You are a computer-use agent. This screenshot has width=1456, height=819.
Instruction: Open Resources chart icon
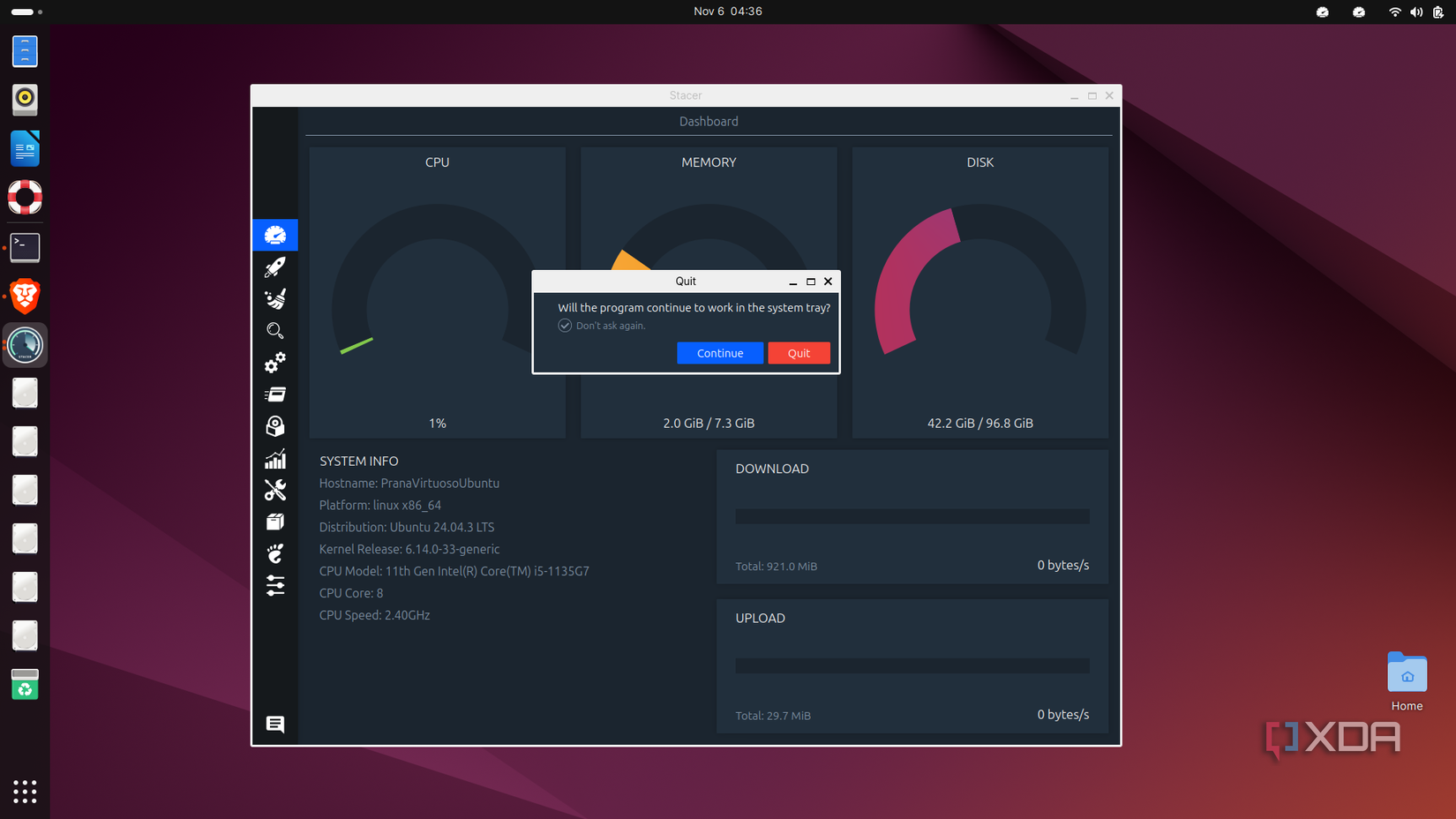click(x=275, y=458)
